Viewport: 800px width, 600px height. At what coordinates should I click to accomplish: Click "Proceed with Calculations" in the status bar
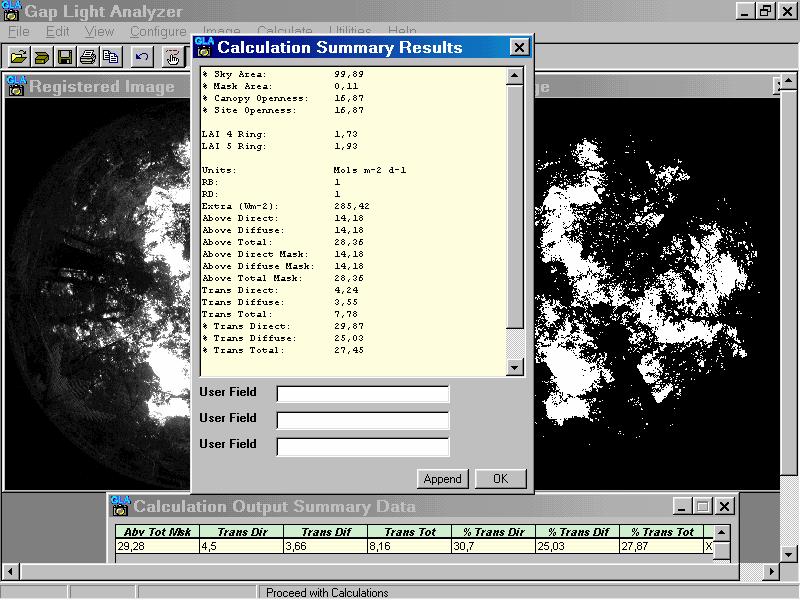point(327,592)
